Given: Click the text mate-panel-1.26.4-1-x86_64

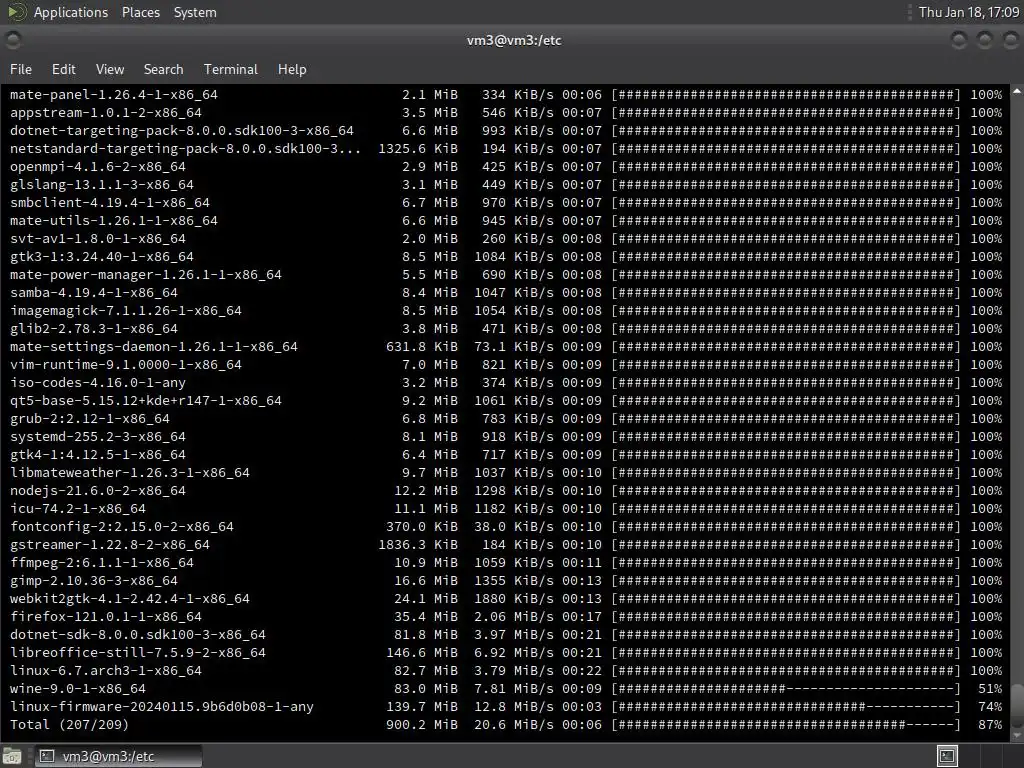Looking at the screenshot, I should (x=114, y=95).
